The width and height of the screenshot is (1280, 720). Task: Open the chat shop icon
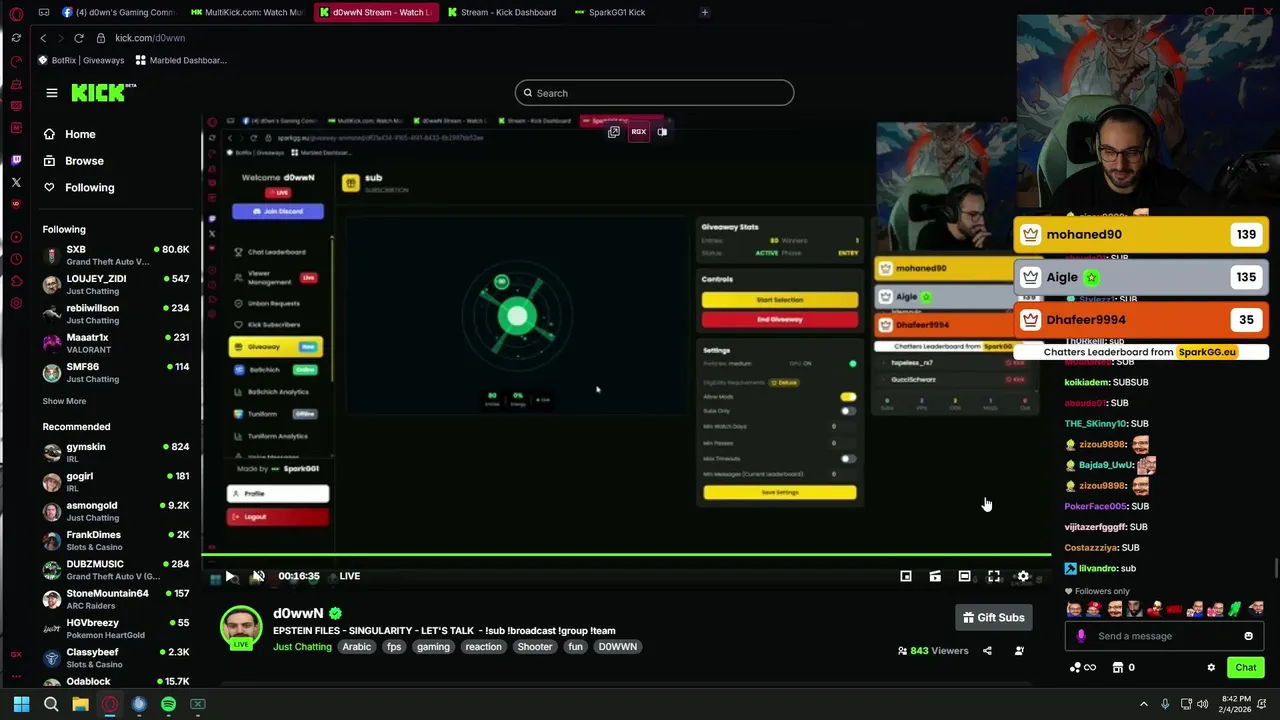click(x=1118, y=668)
